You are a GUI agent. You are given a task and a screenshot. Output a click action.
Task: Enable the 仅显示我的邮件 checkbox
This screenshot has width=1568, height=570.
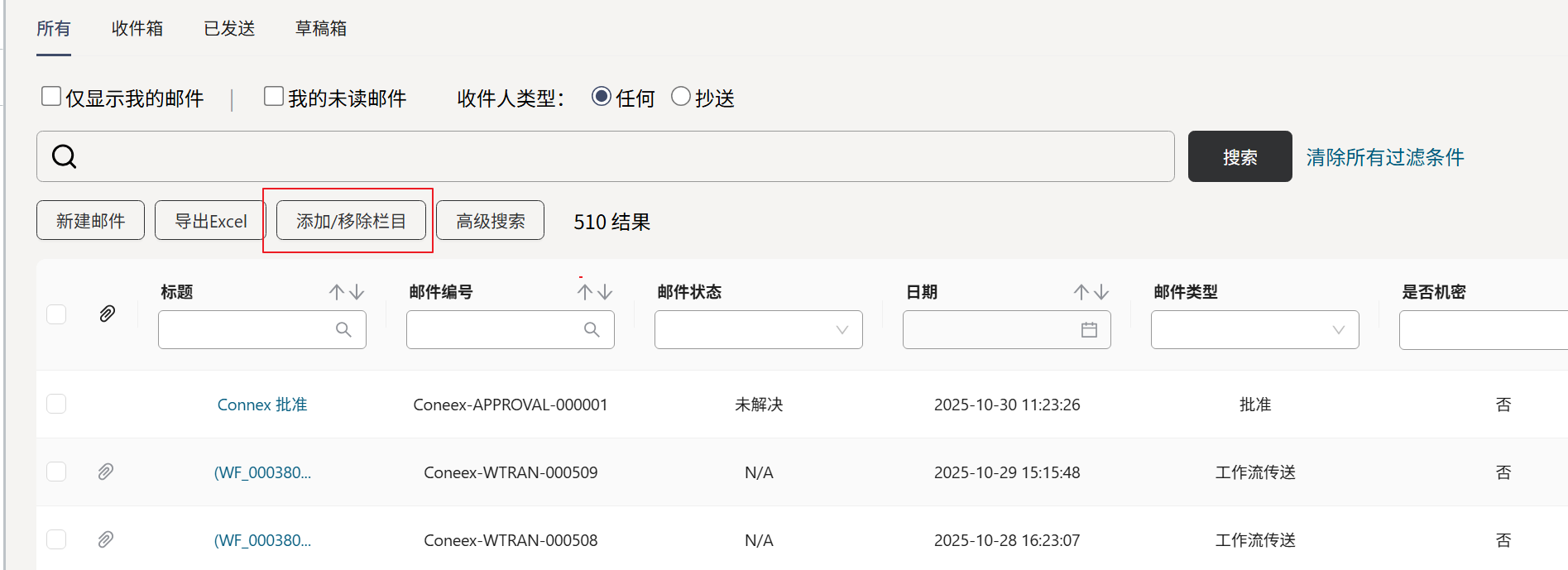51,97
